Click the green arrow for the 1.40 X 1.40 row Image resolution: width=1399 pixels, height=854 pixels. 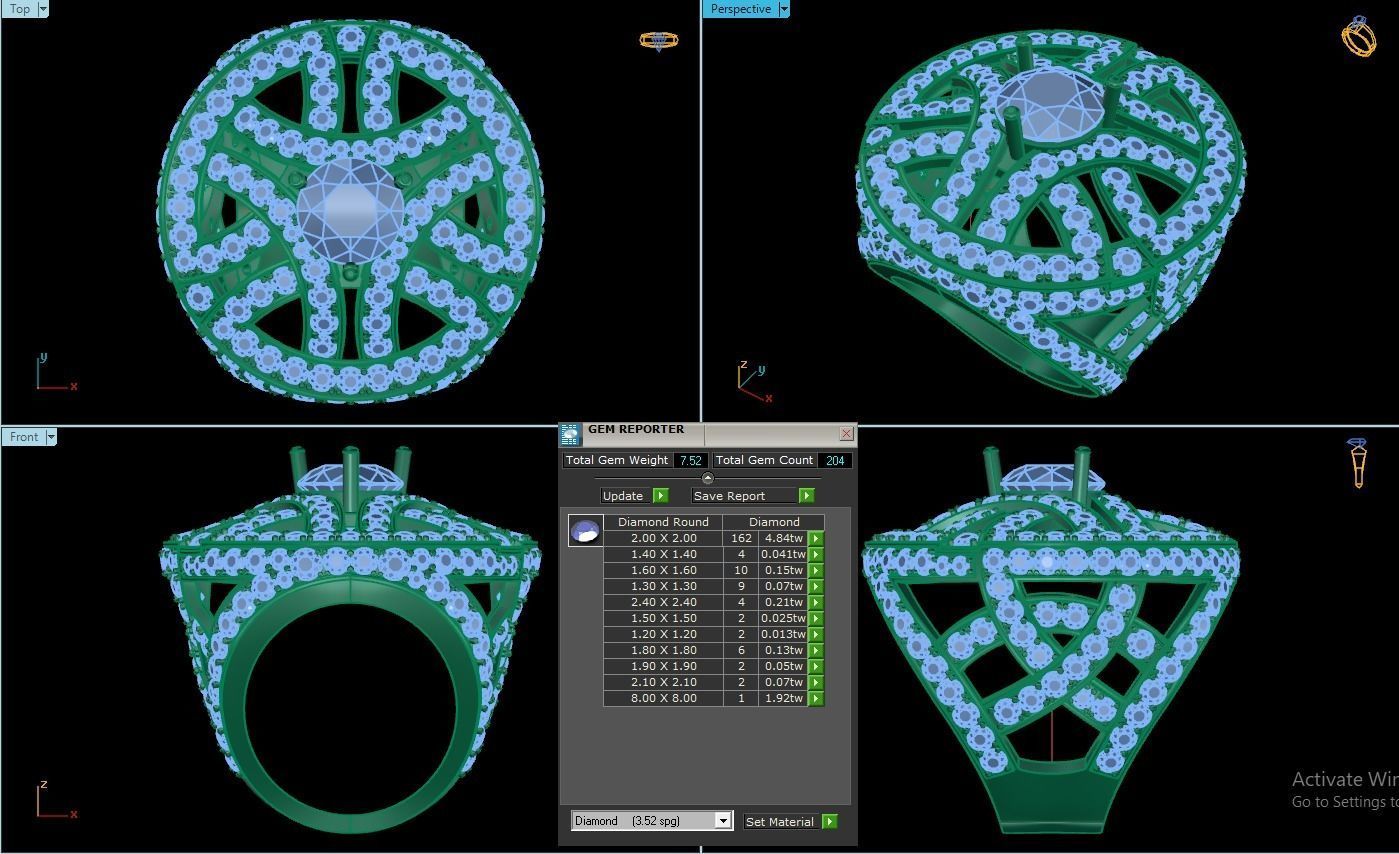pyautogui.click(x=816, y=554)
